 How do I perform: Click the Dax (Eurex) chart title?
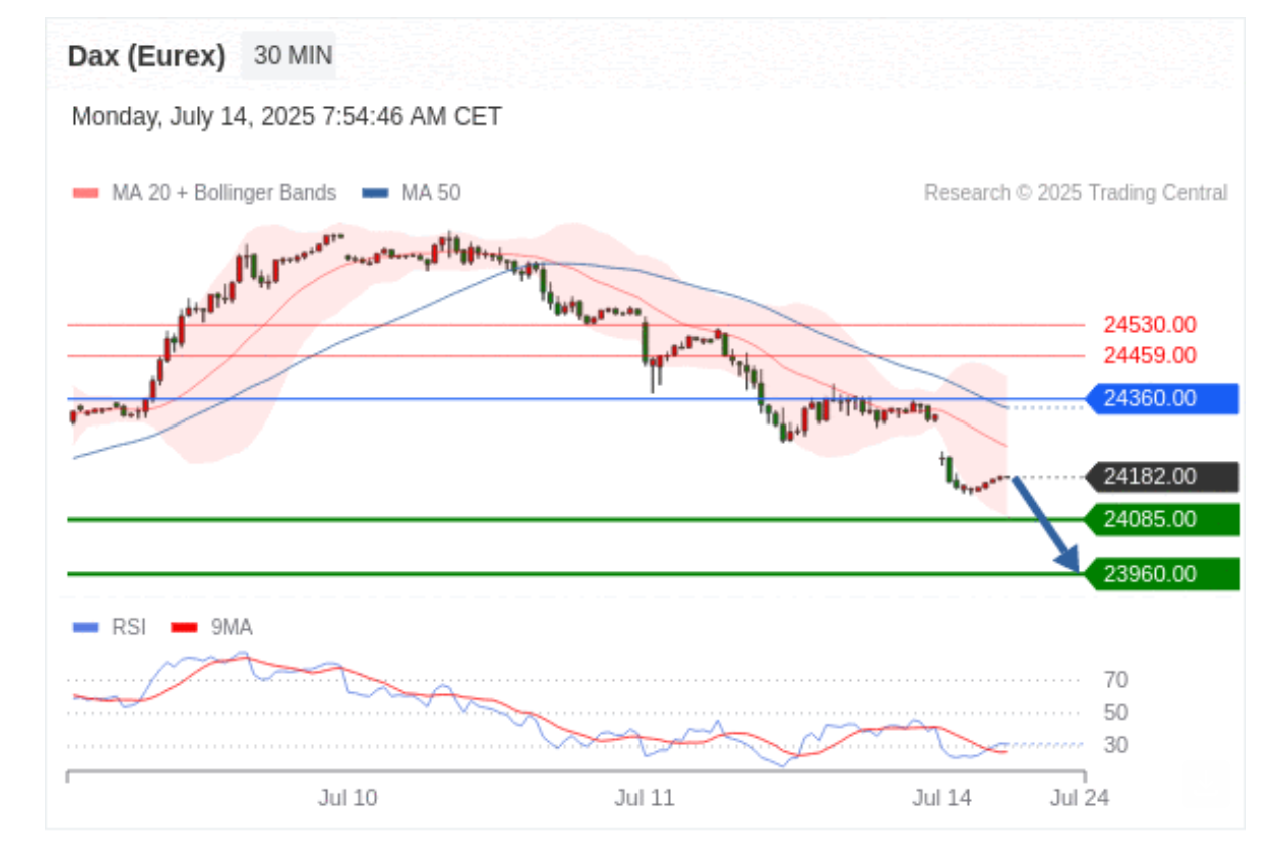click(x=147, y=56)
